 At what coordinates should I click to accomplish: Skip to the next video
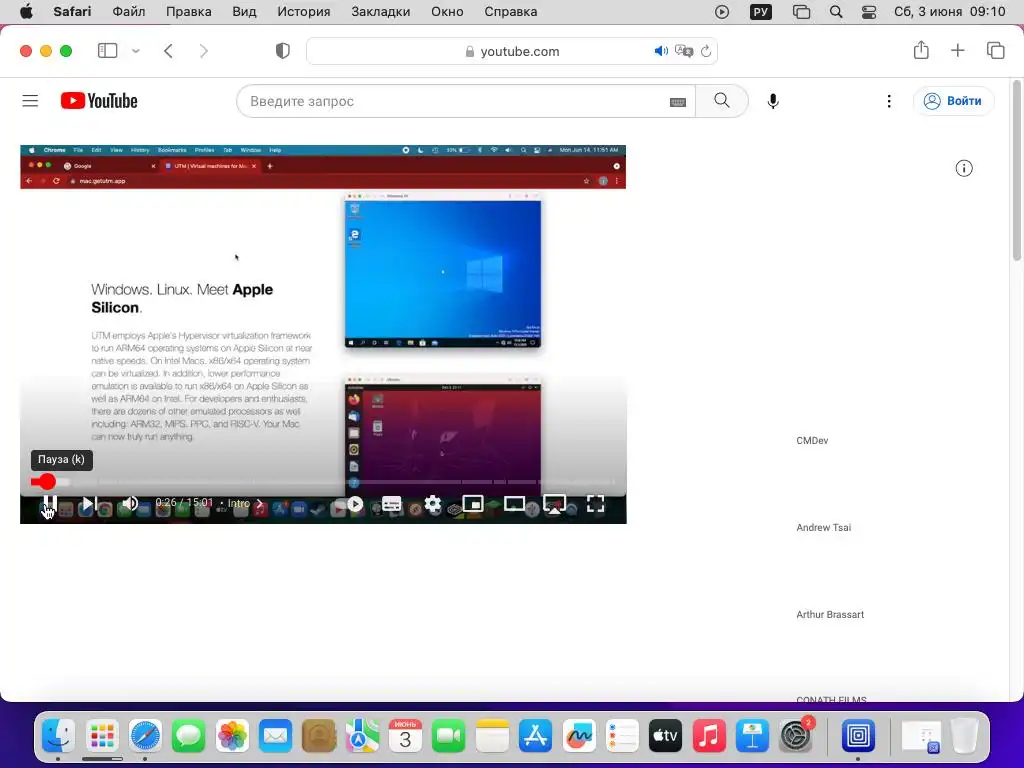click(x=89, y=504)
